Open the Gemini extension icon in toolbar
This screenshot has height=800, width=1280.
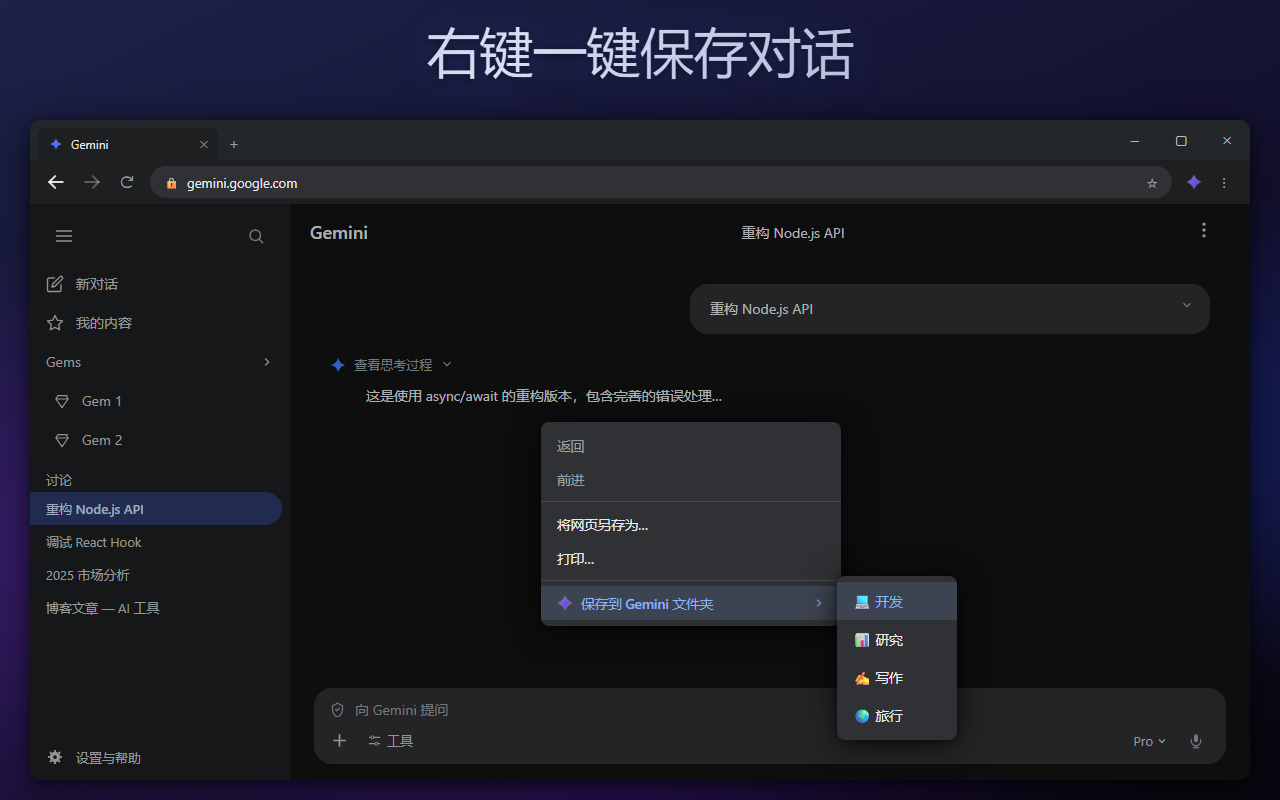coord(1193,182)
